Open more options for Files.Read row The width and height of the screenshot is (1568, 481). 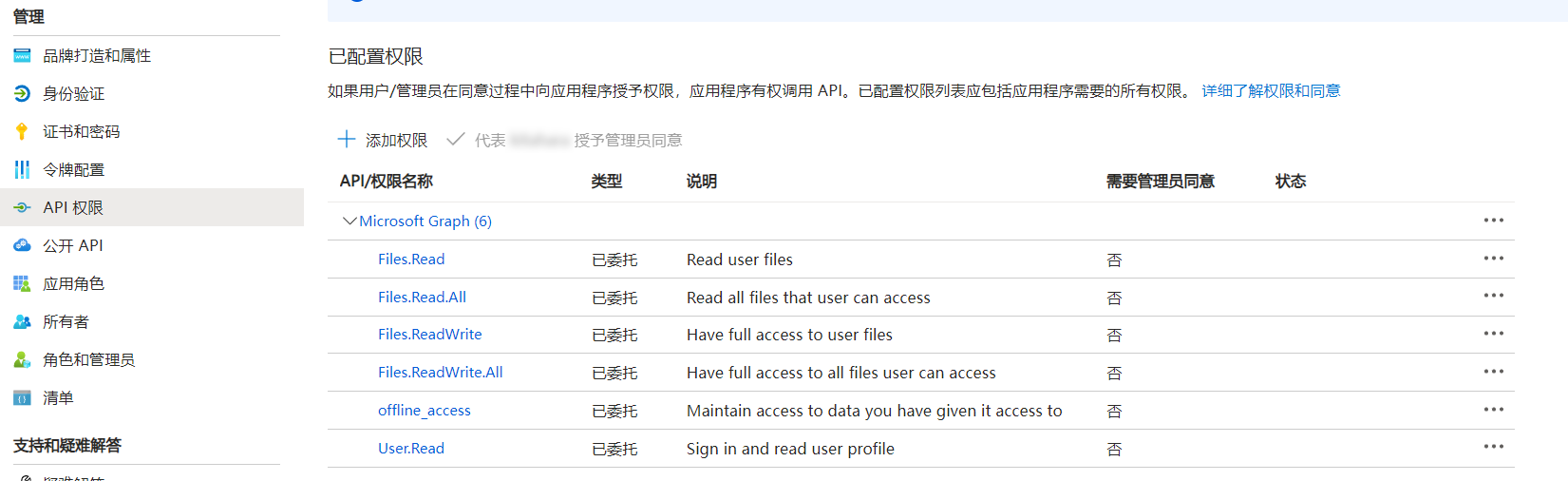click(x=1493, y=259)
